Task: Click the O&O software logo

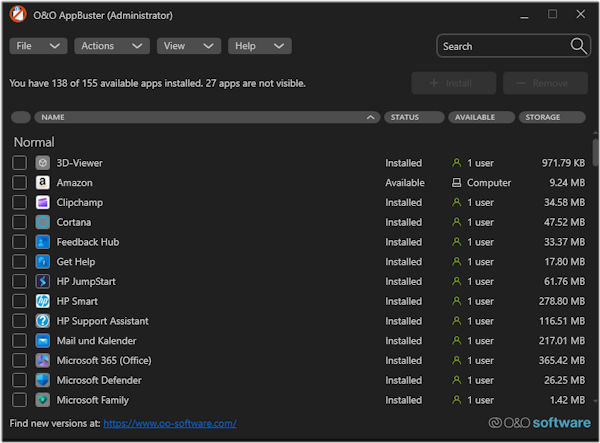Action: pos(540,423)
